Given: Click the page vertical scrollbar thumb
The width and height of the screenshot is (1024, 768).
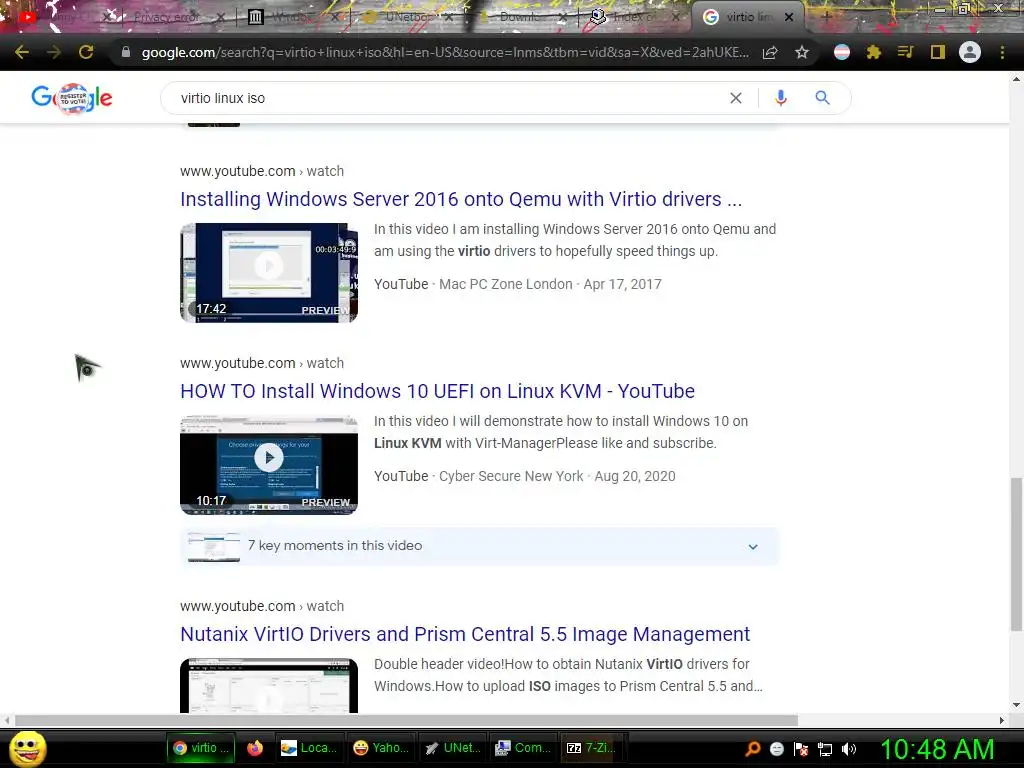Looking at the screenshot, I should (x=1016, y=554).
